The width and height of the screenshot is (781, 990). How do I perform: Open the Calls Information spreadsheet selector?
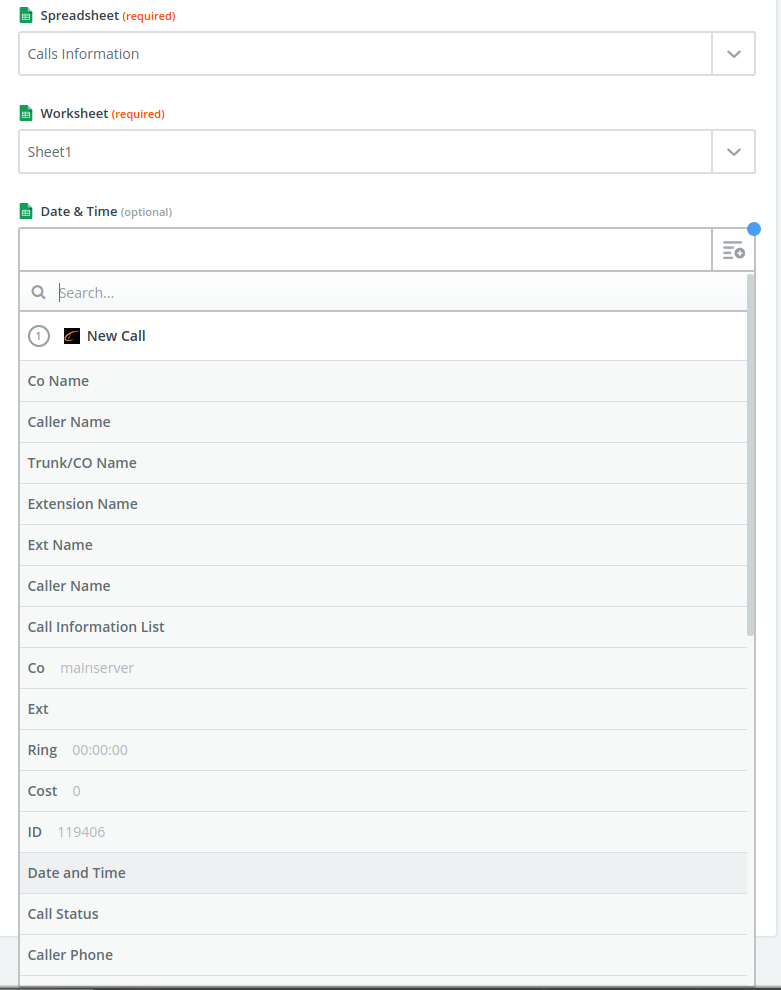pyautogui.click(x=365, y=53)
